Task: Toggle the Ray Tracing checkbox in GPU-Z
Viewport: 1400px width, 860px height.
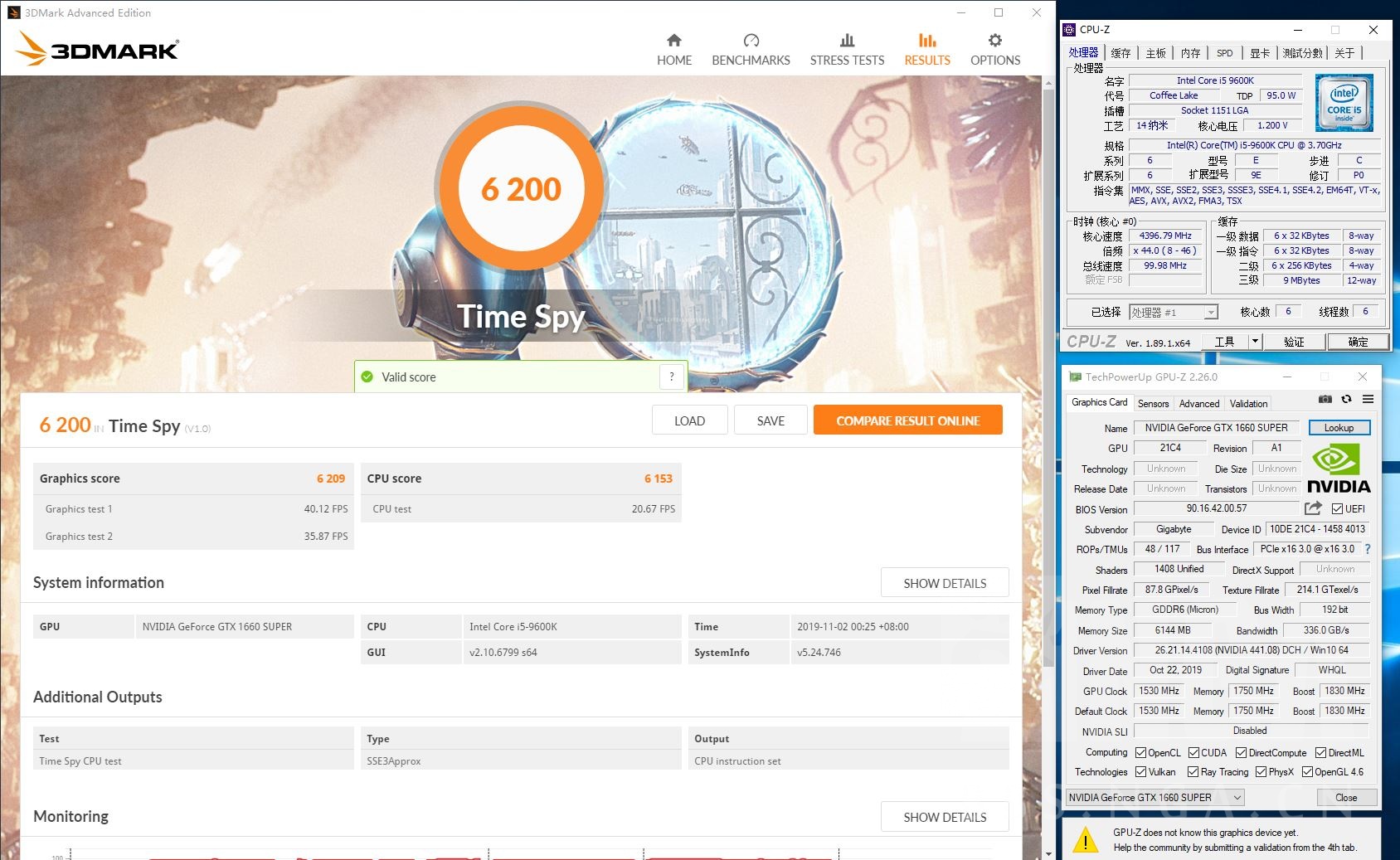Action: click(x=1193, y=772)
